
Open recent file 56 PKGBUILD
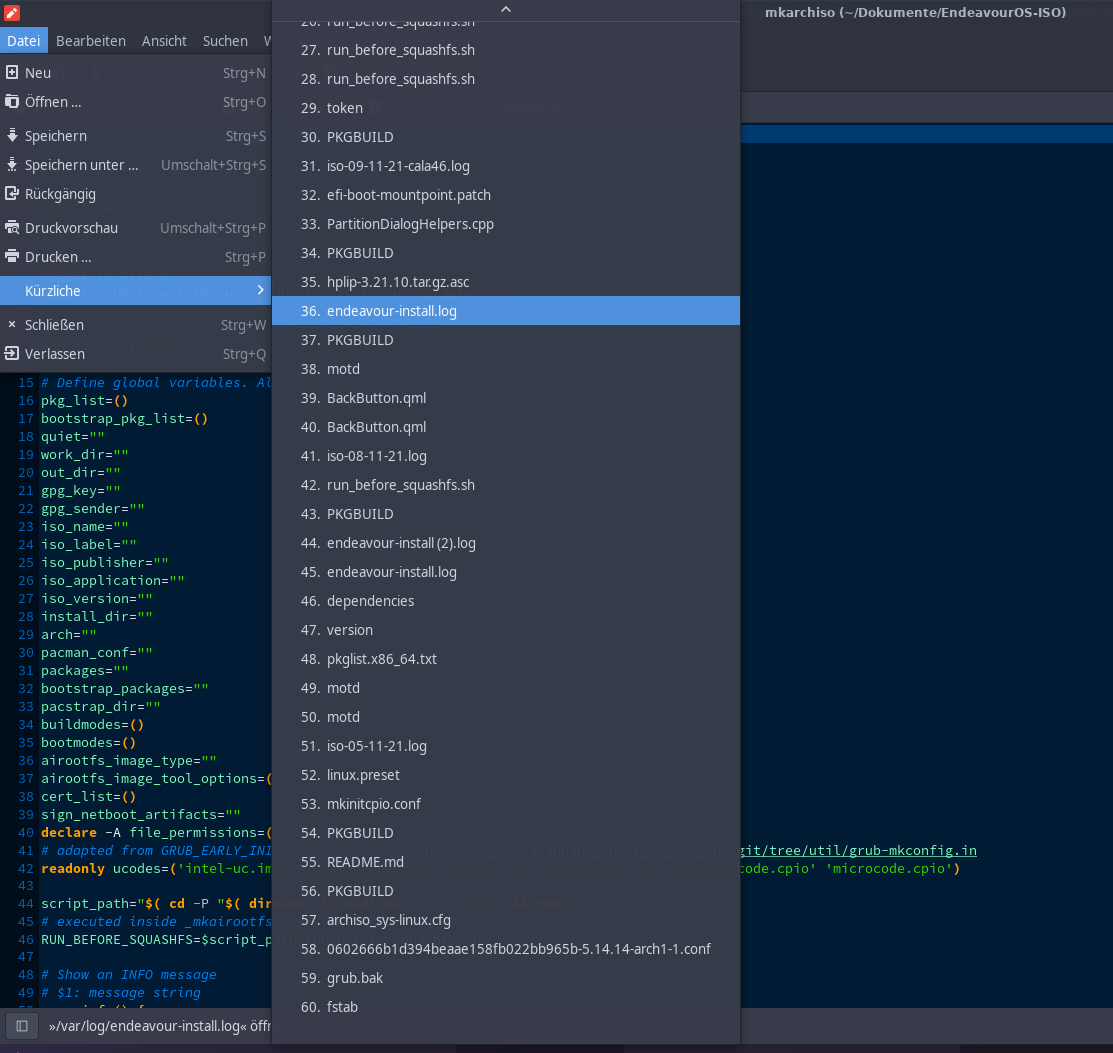coord(505,891)
